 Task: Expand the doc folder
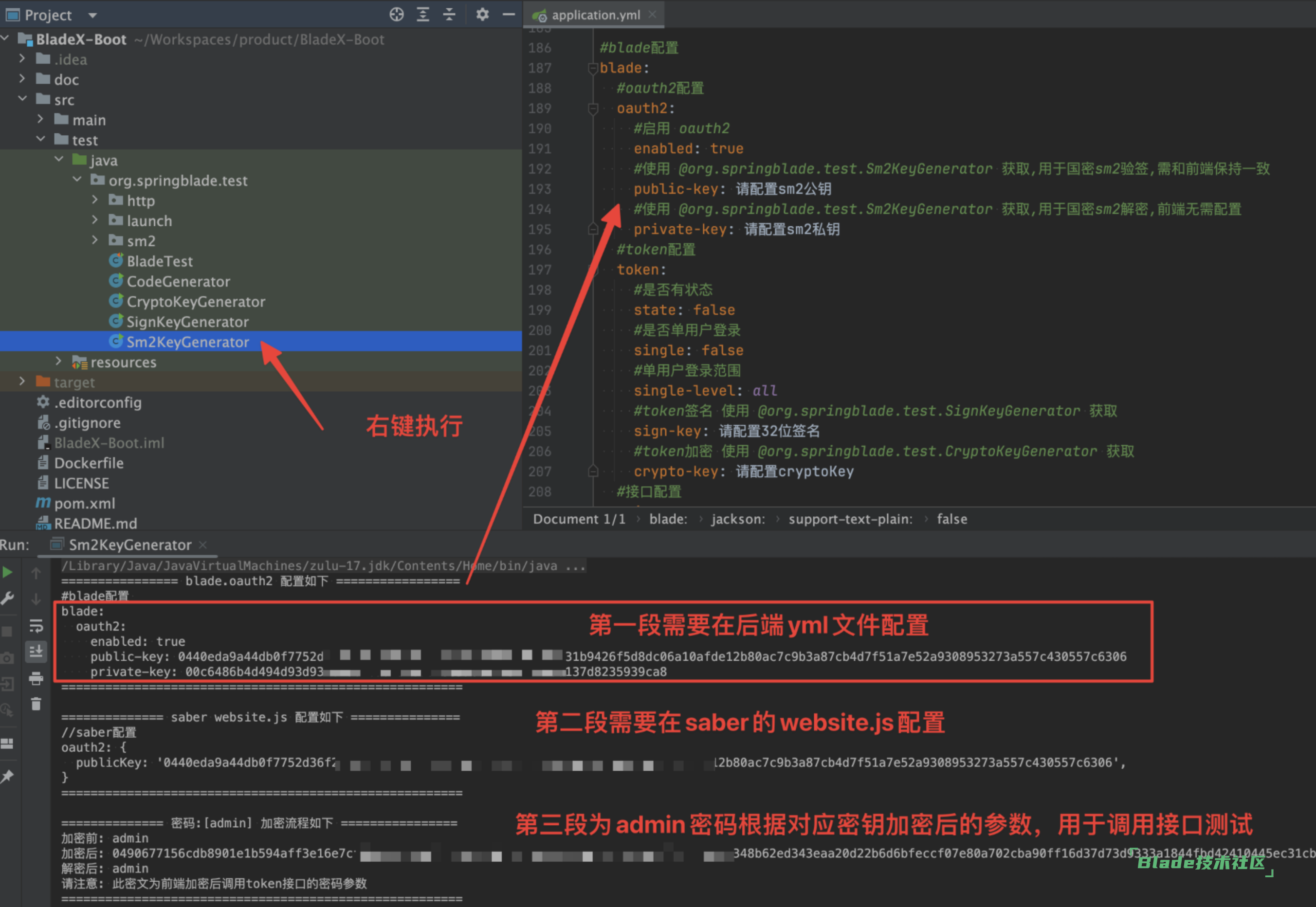(22, 78)
